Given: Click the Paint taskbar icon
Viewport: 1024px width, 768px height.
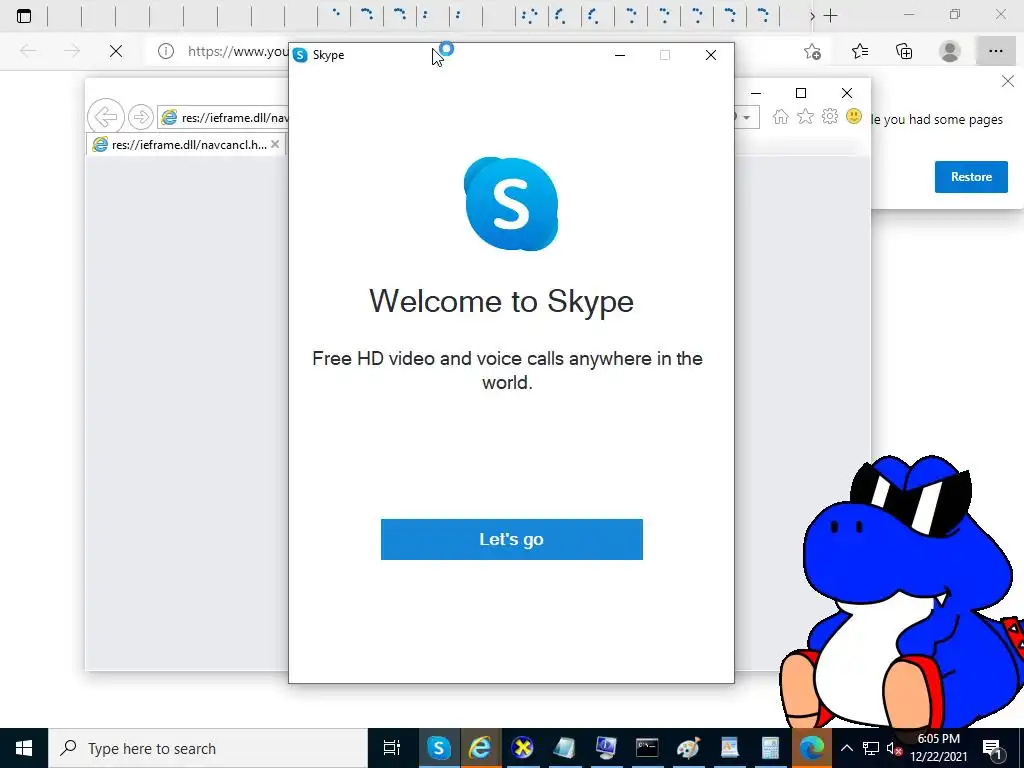Looking at the screenshot, I should (x=688, y=748).
